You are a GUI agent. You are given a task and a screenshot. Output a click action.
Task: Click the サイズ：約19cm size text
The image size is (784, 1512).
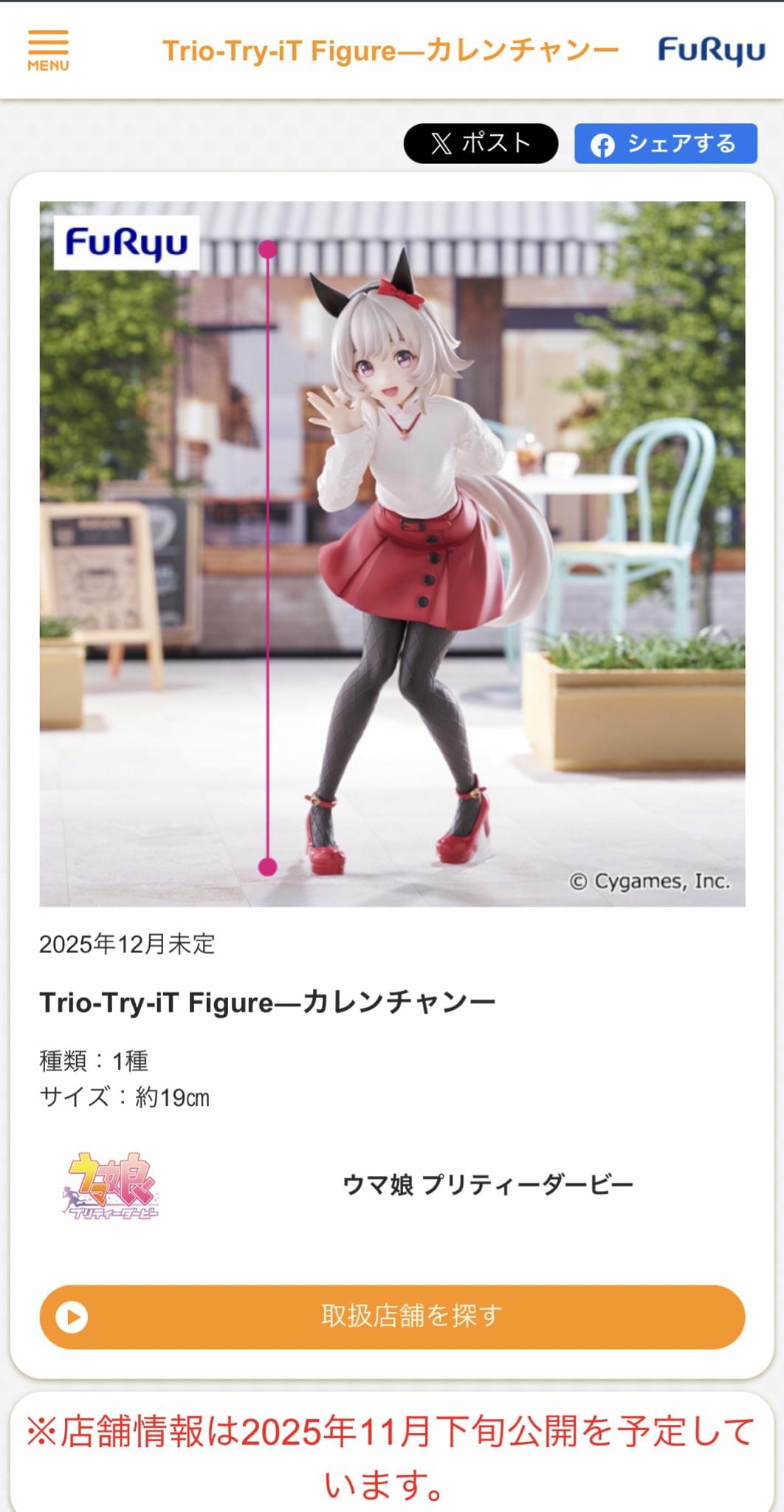(125, 1097)
